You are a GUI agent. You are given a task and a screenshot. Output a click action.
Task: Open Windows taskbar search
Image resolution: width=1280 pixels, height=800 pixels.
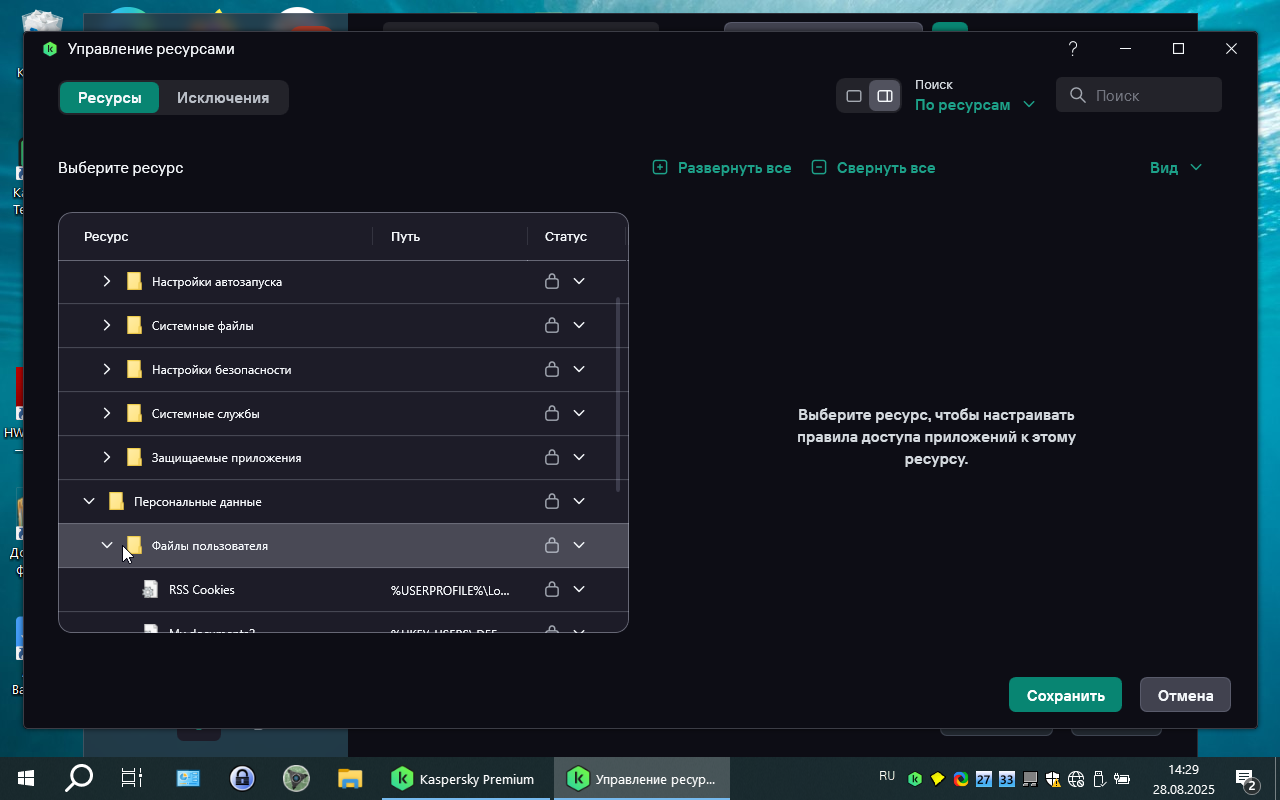point(78,778)
